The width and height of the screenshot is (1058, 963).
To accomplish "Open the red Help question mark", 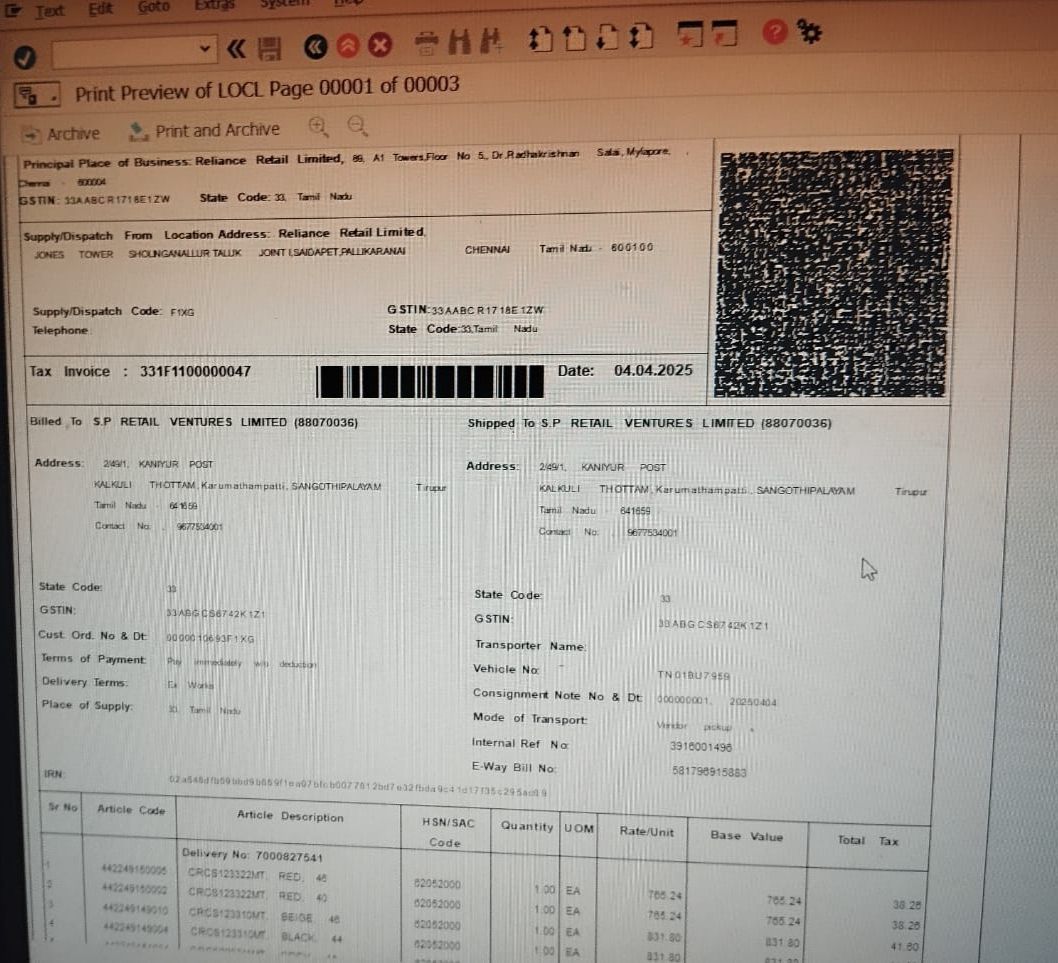I will pos(774,33).
